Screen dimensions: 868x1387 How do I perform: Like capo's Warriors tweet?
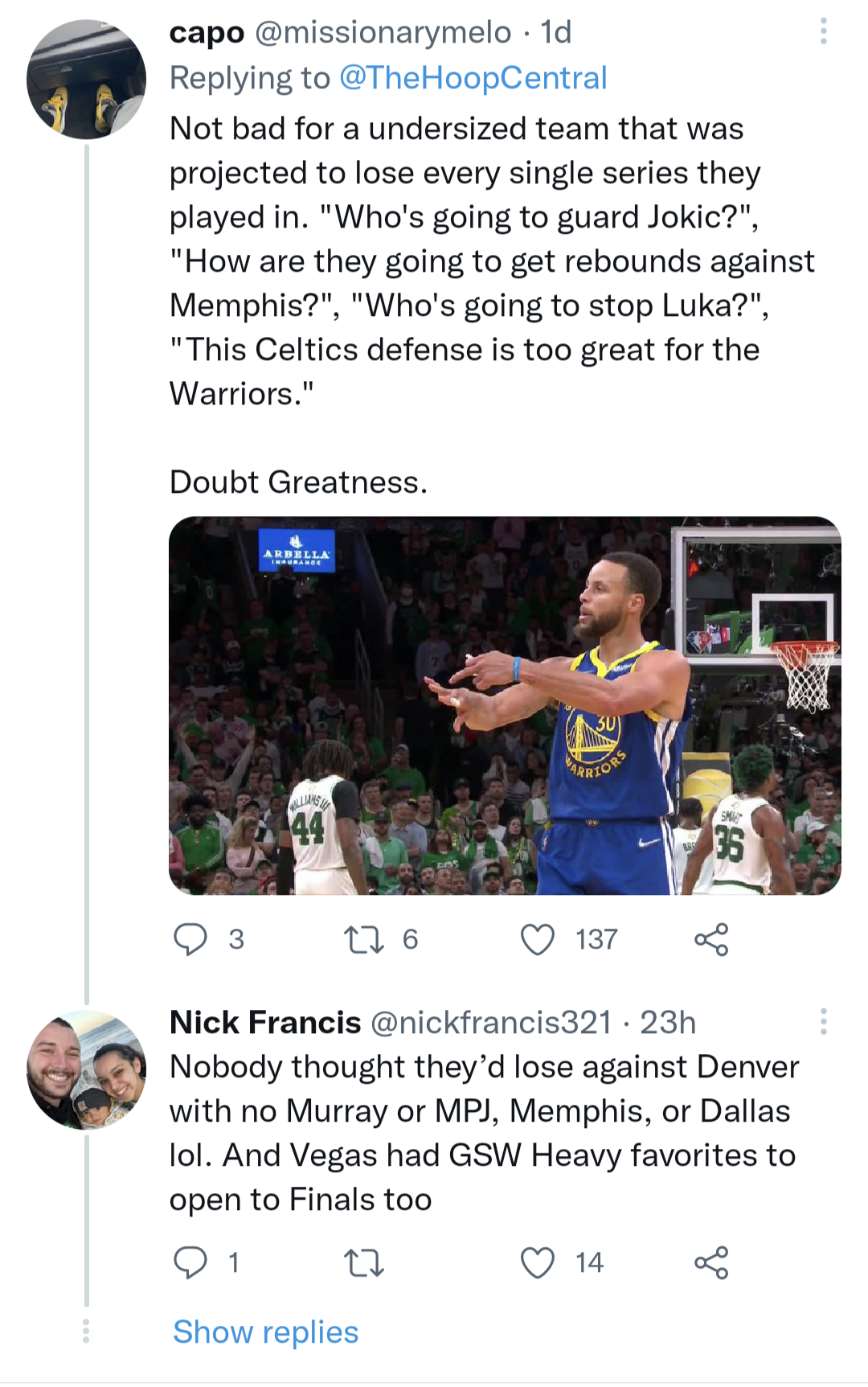[x=538, y=939]
